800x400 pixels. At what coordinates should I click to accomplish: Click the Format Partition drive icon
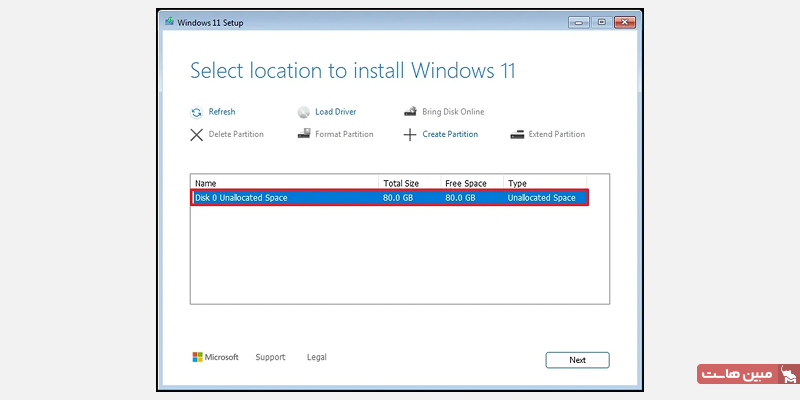(x=304, y=134)
